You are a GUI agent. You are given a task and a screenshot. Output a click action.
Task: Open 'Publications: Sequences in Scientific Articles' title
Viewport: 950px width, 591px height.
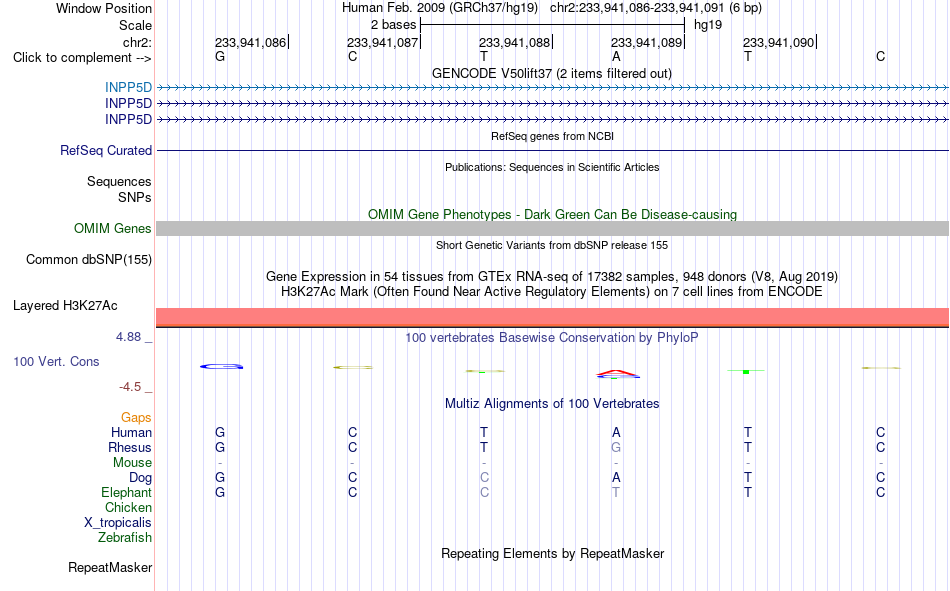point(552,167)
